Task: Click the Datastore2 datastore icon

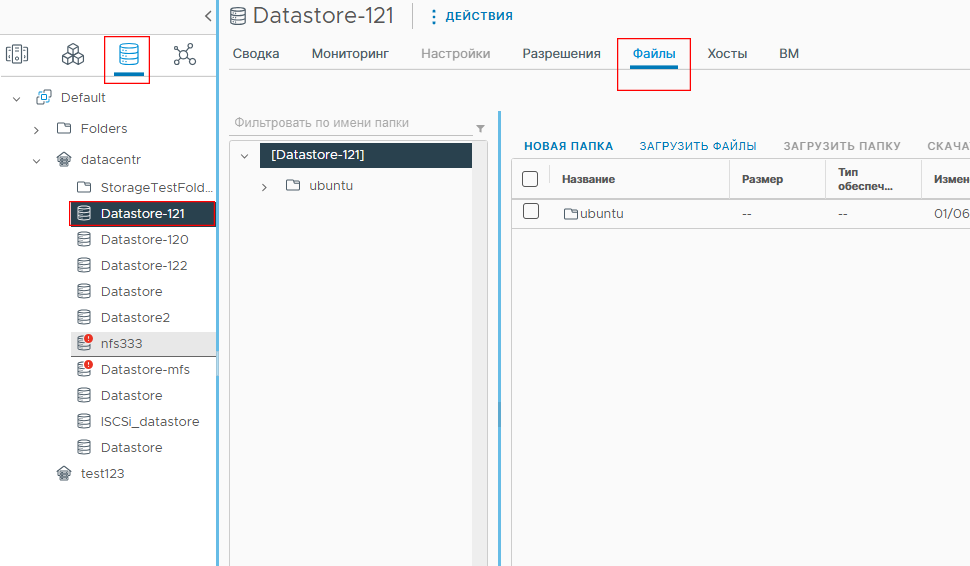Action: (84, 317)
